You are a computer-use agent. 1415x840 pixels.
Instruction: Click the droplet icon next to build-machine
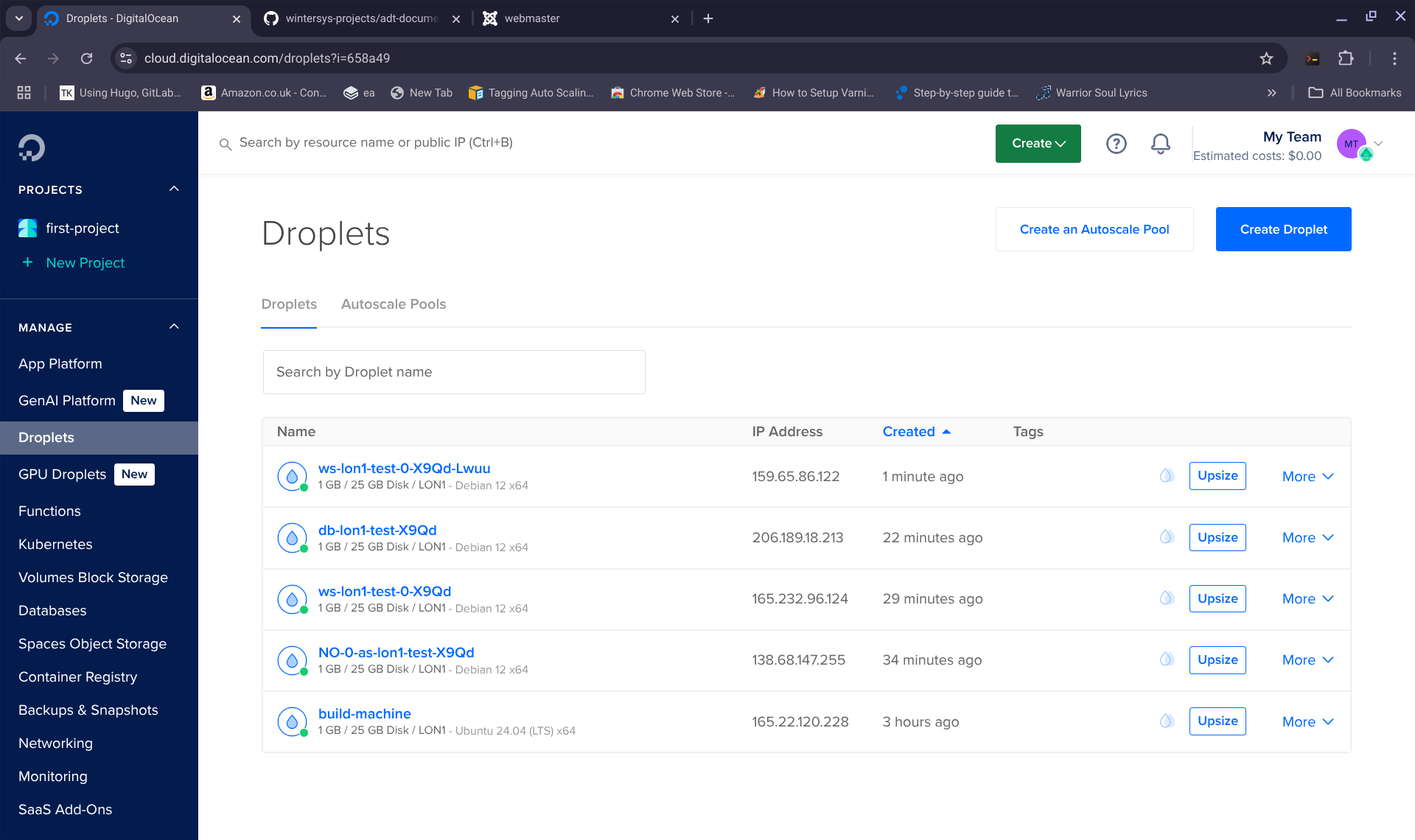click(292, 721)
